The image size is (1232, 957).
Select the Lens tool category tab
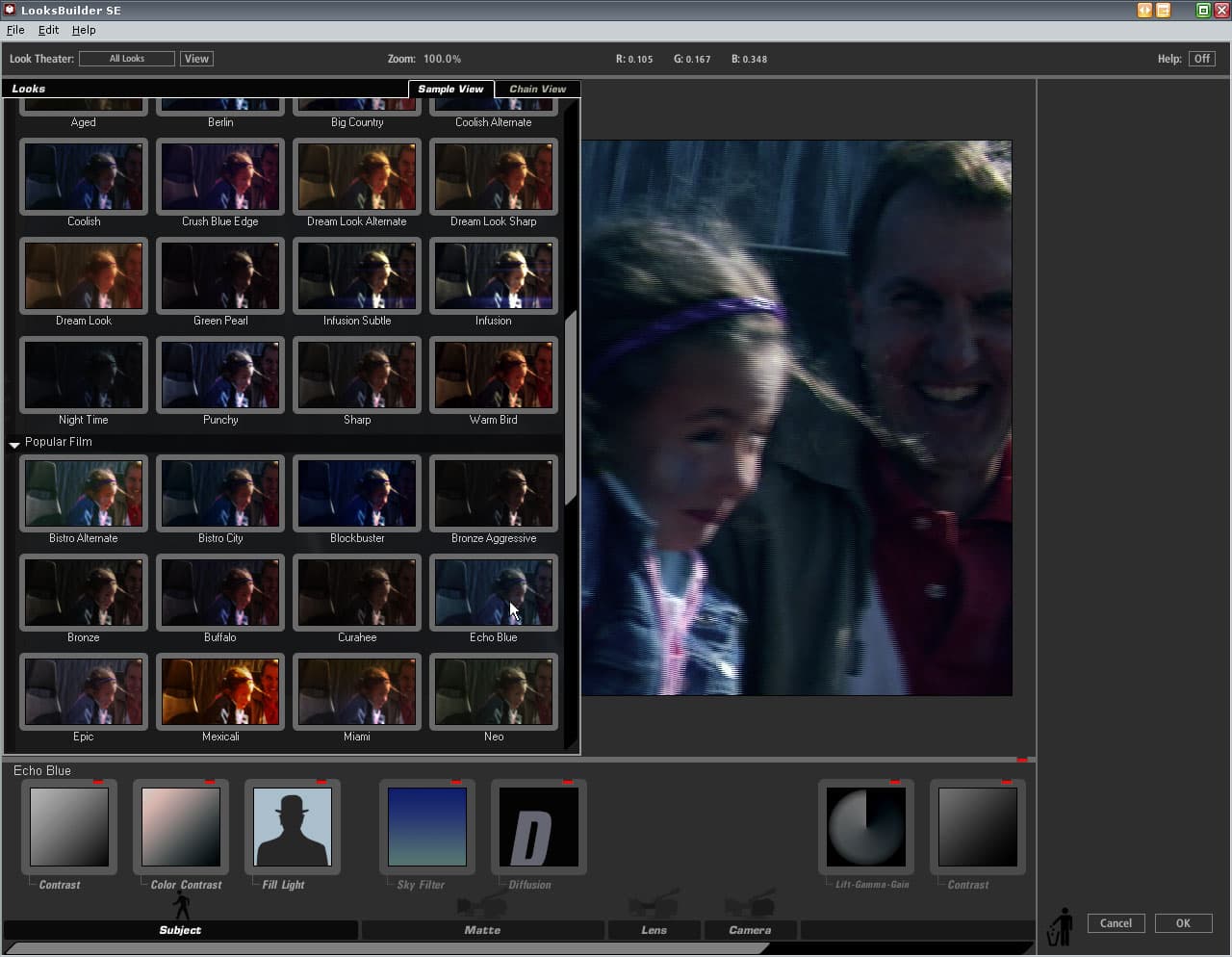click(654, 930)
